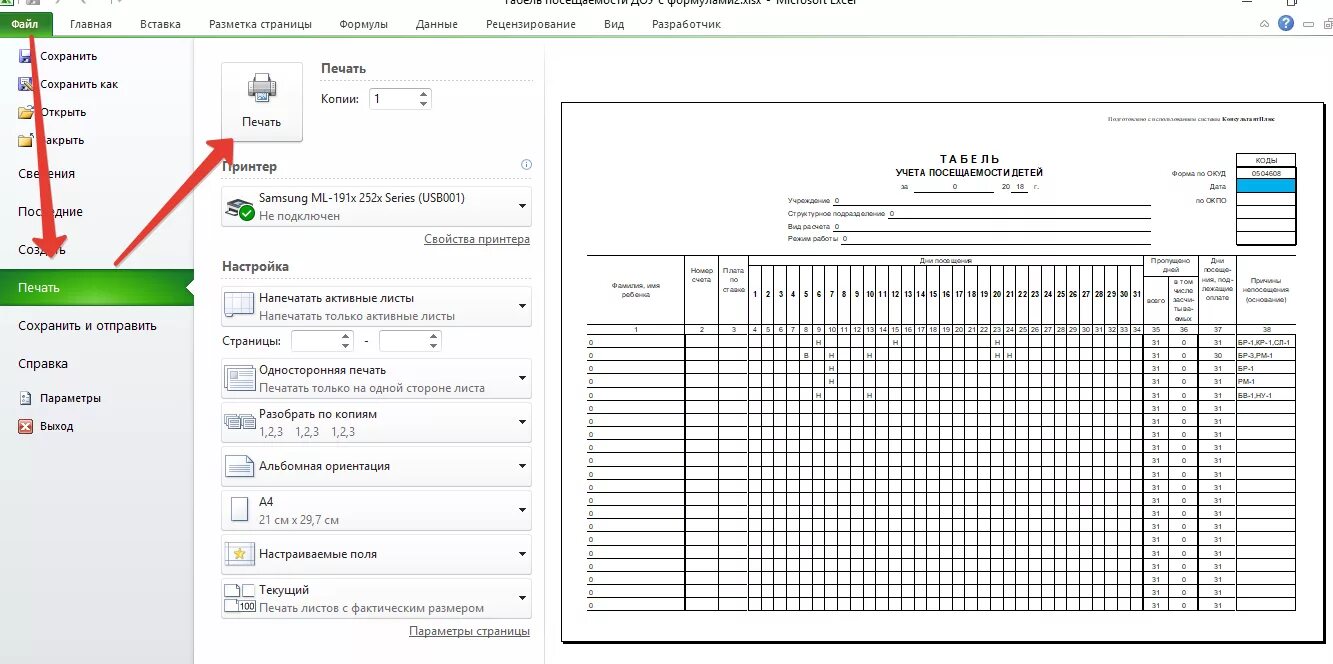The height and width of the screenshot is (664, 1333).
Task: Click the Фамилия, имя ребенка column header
Action: click(635, 290)
